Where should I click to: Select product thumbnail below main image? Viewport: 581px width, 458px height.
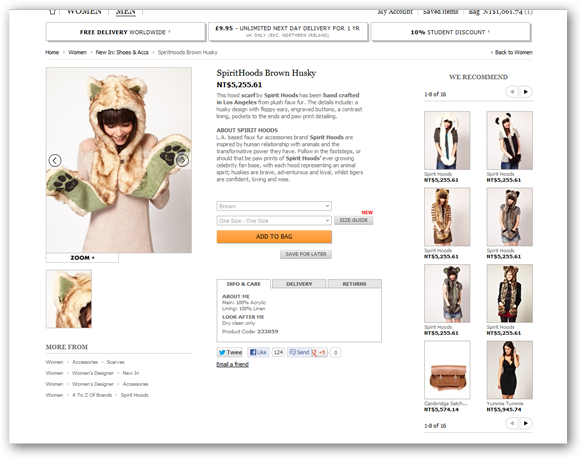[x=69, y=299]
